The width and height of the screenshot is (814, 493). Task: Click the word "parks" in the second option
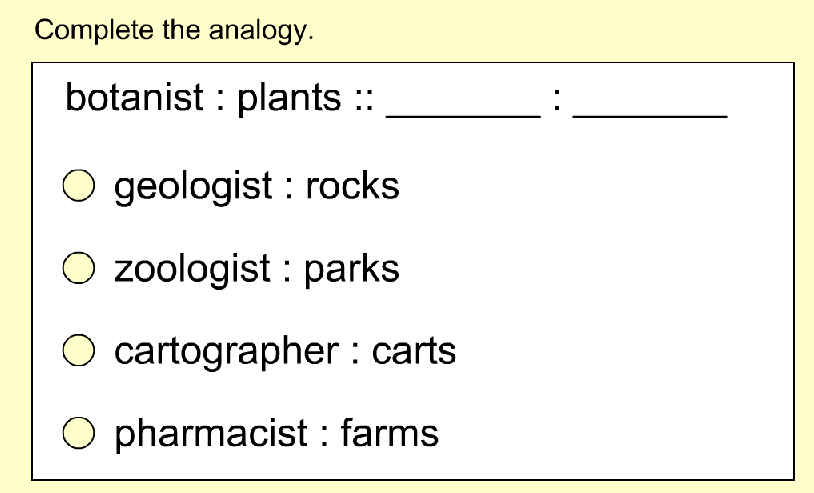[352, 270]
